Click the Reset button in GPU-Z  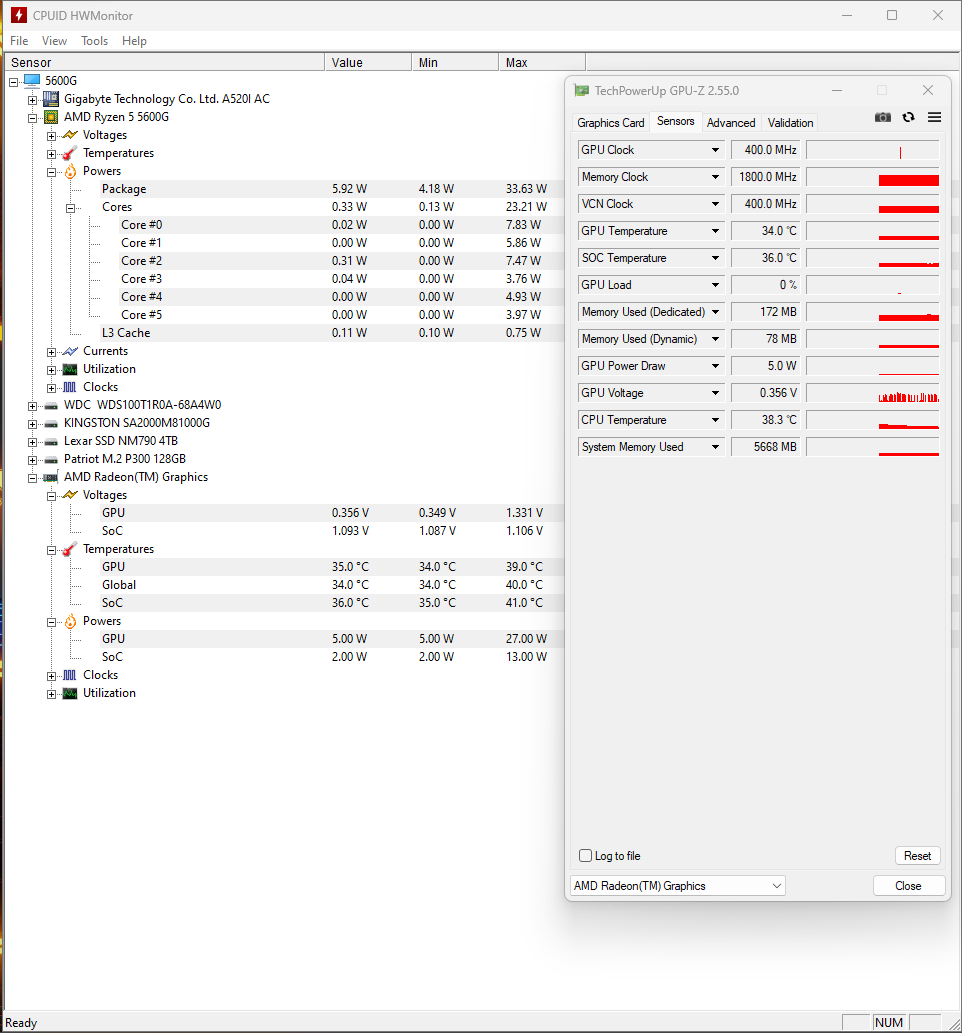point(917,856)
